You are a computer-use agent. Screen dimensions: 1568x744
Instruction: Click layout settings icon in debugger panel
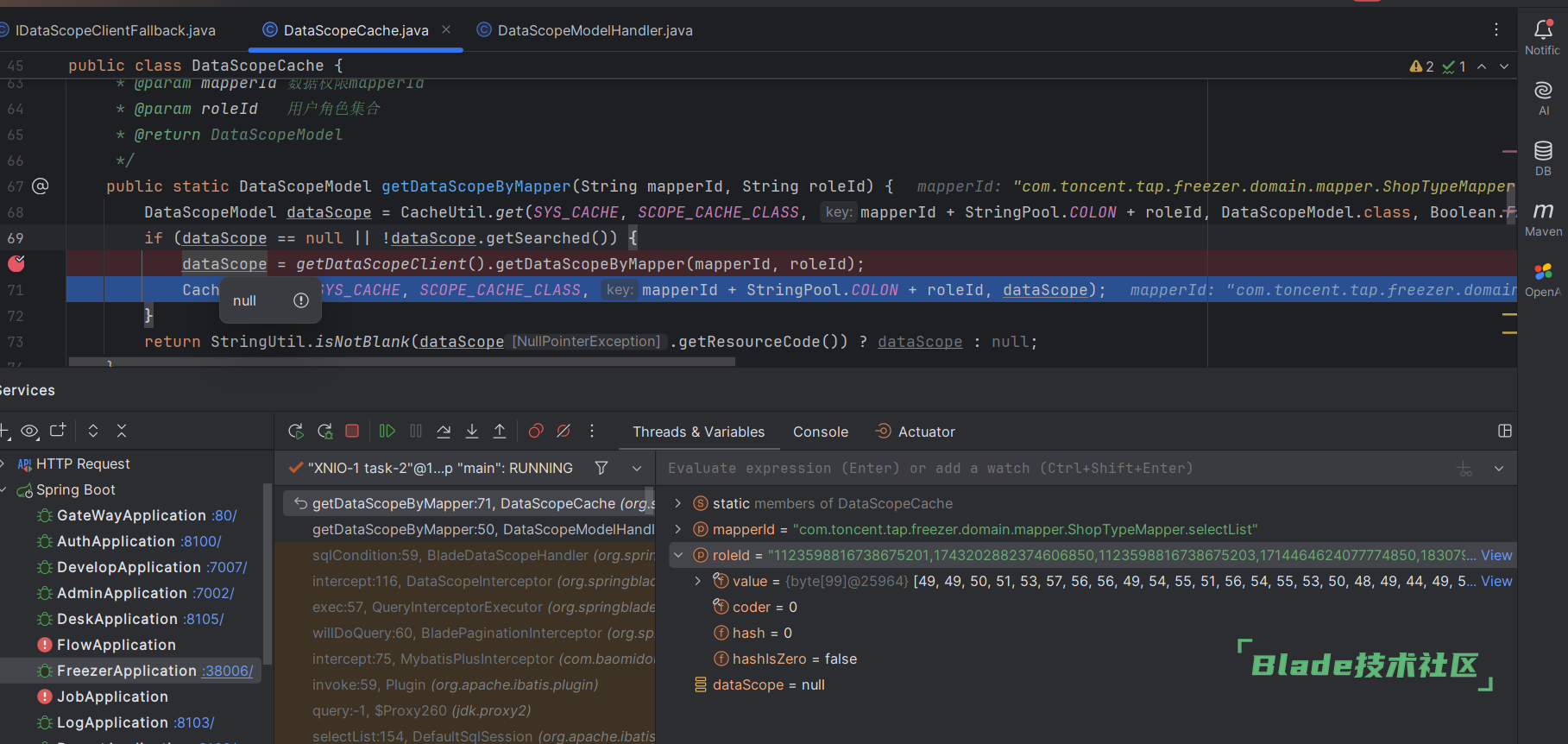1505,431
